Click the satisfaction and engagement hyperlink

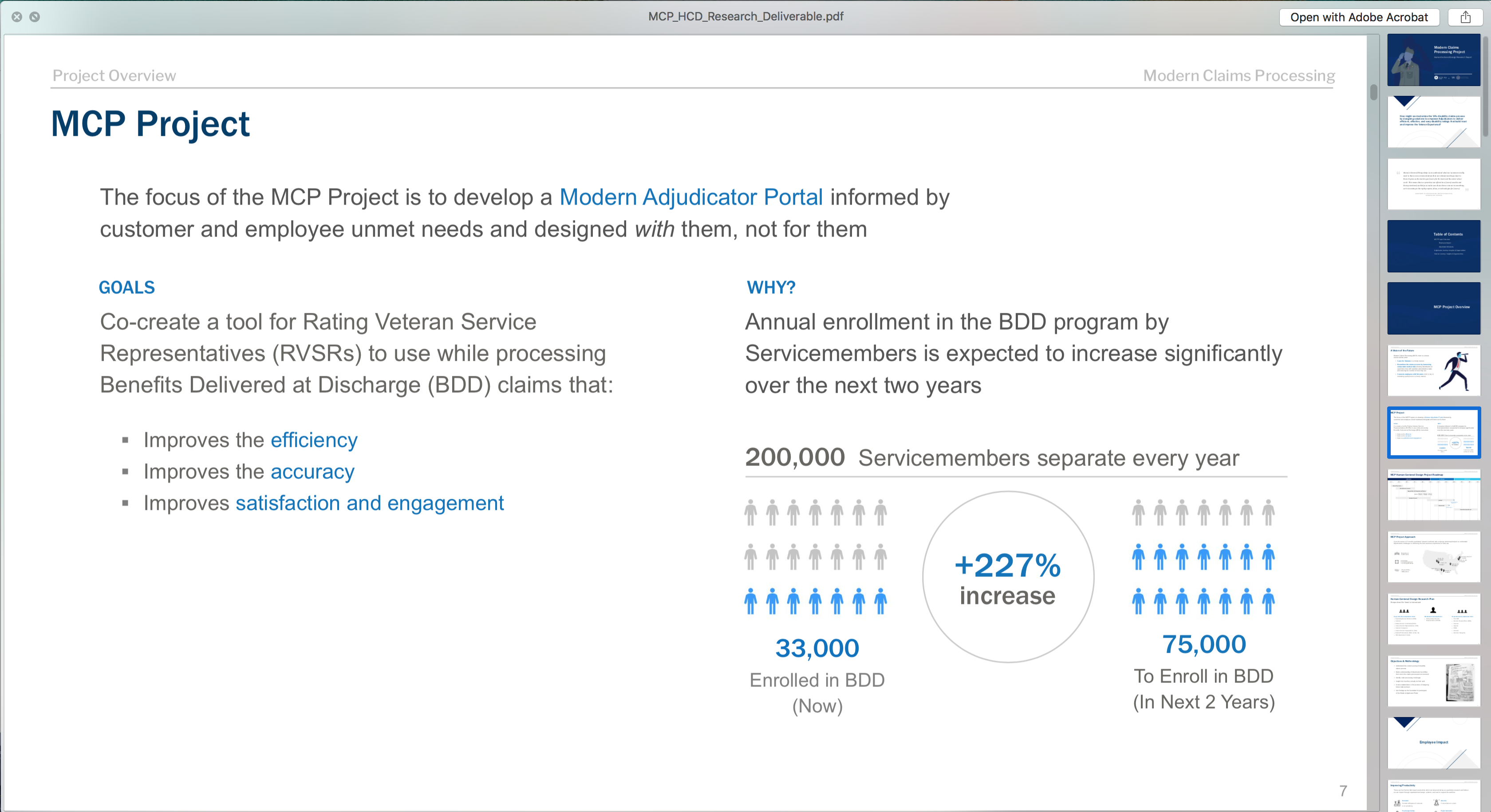(x=370, y=502)
